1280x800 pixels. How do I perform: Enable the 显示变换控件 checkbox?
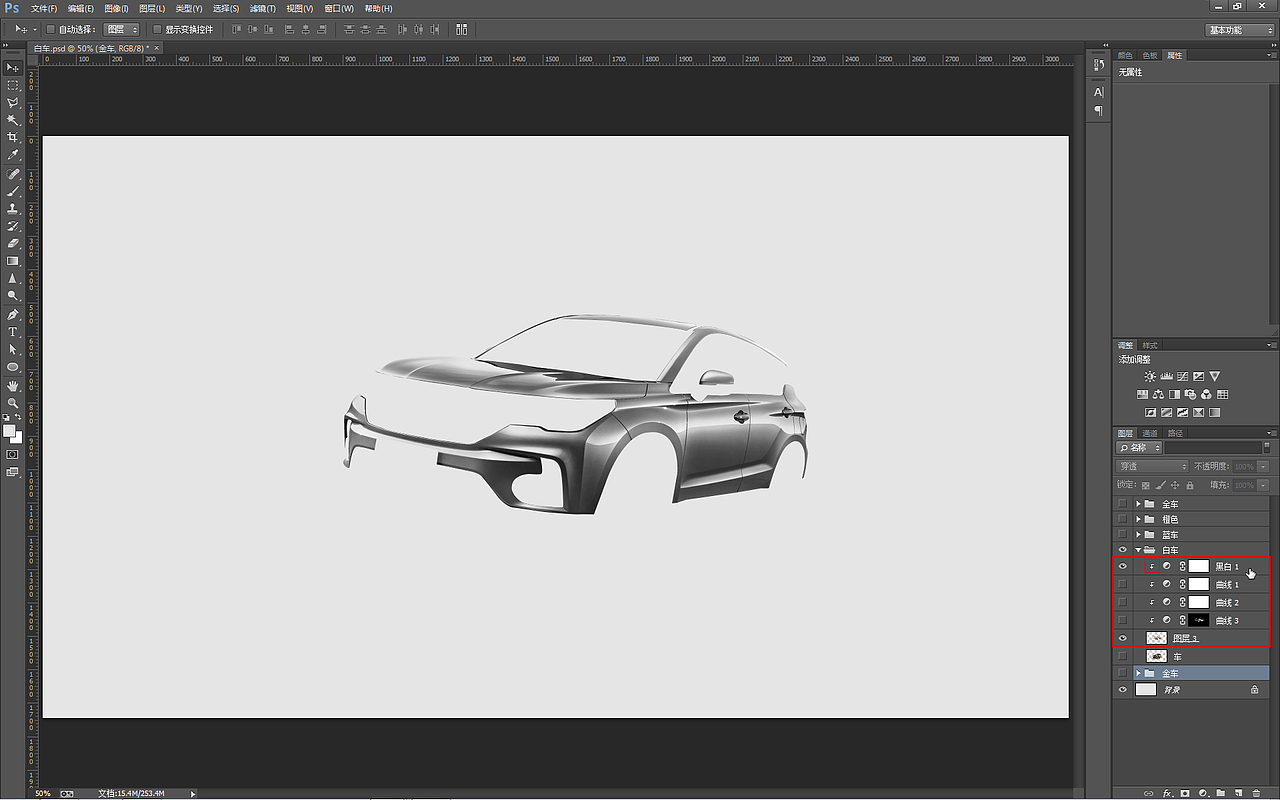click(157, 30)
